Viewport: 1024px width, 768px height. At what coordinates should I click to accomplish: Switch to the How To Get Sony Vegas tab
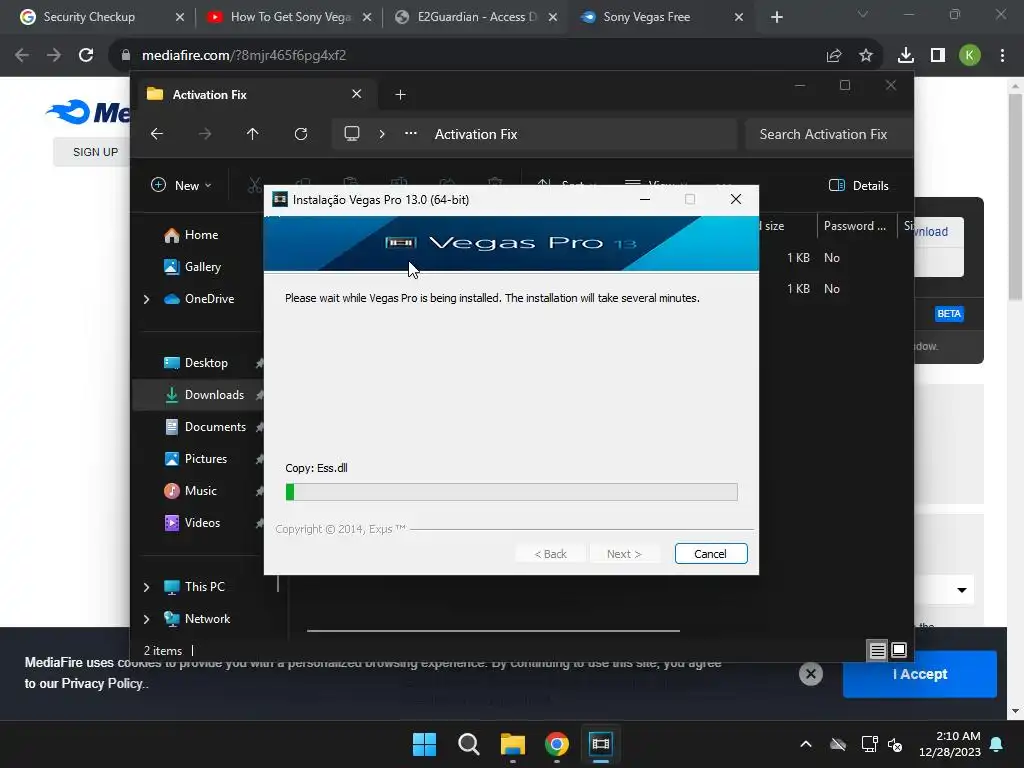(287, 17)
